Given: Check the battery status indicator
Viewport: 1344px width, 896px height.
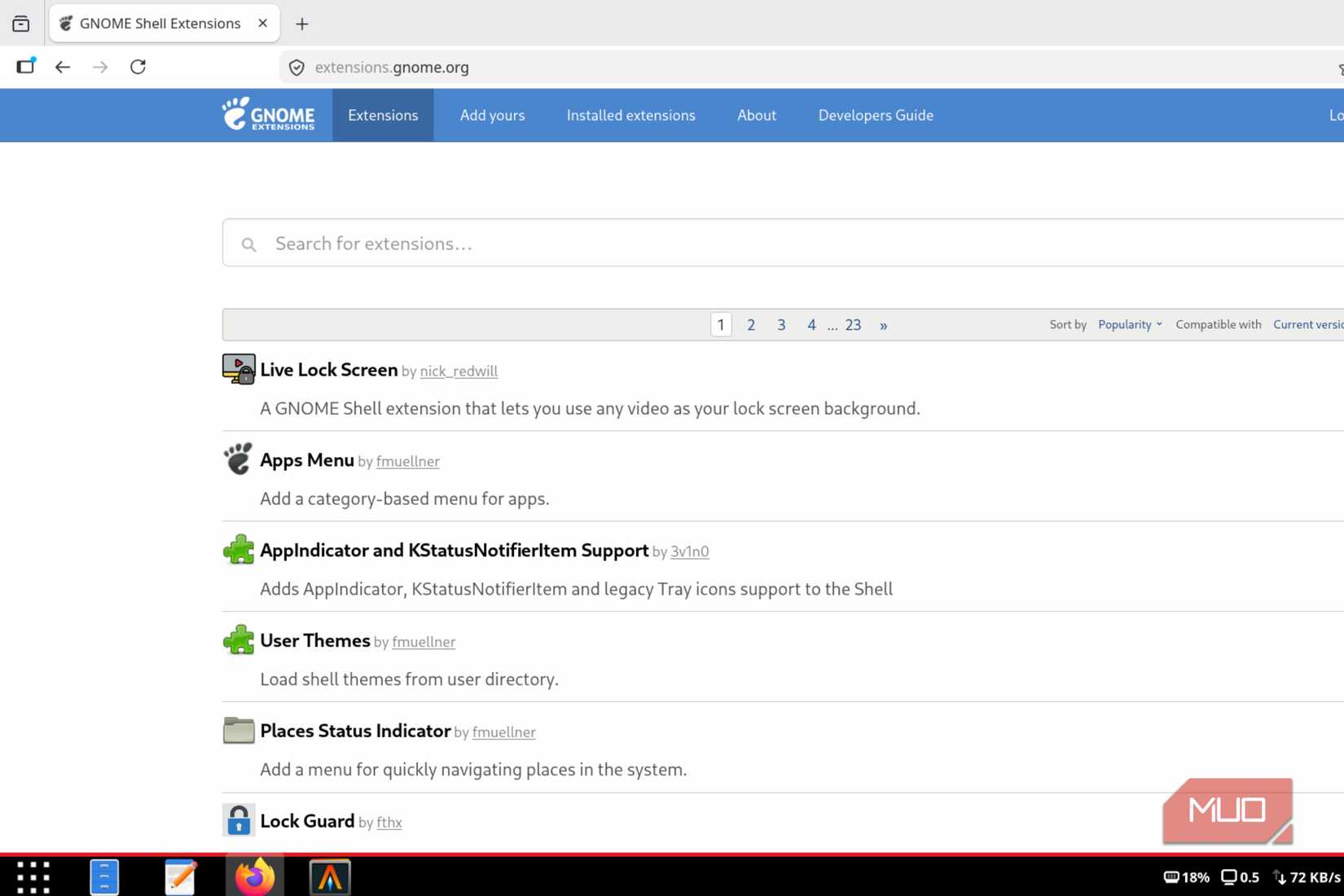Looking at the screenshot, I should pos(1186,877).
